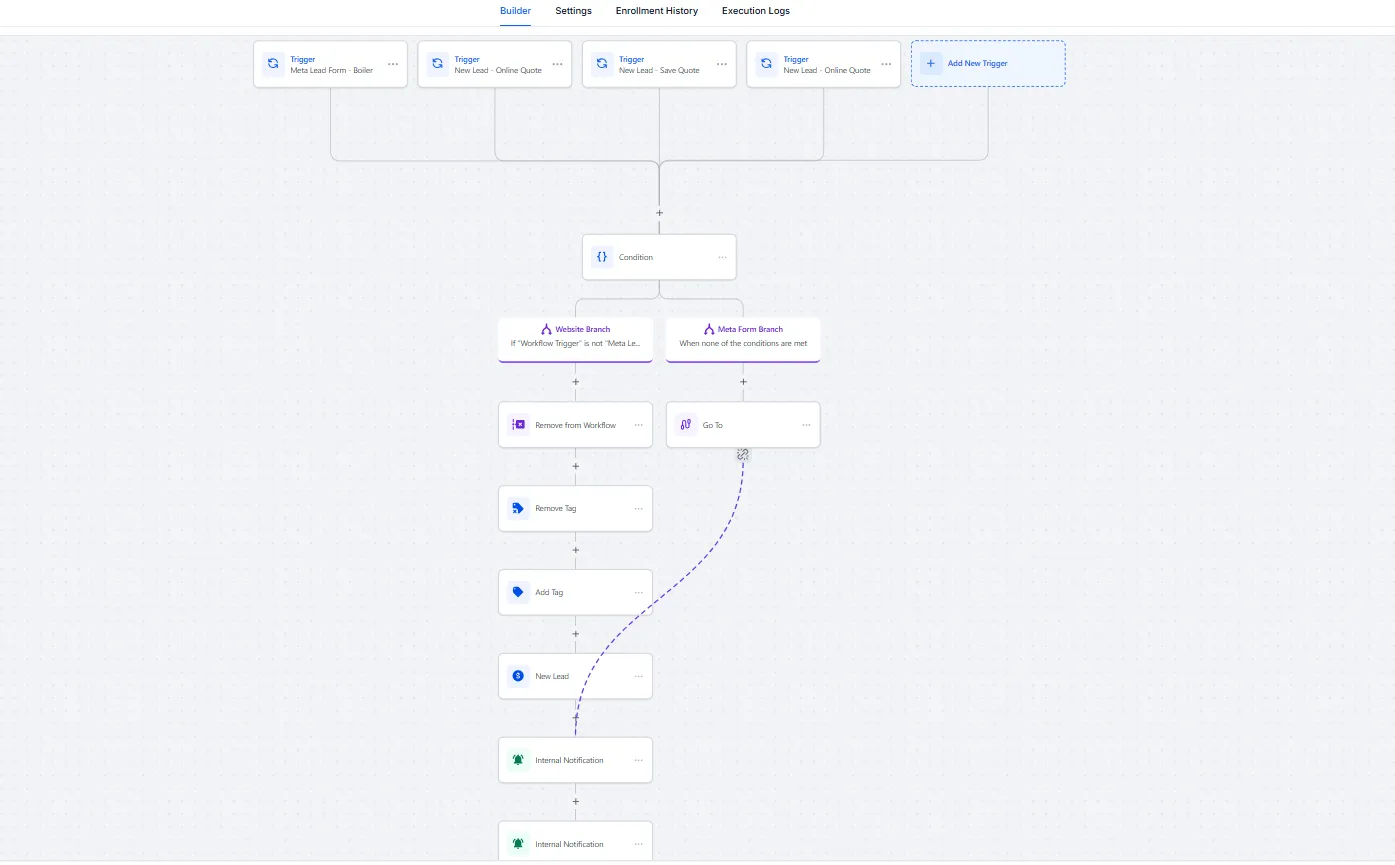The image size is (1395, 865).
Task: Add step between Remove Tag and Add Tag
Action: point(576,549)
